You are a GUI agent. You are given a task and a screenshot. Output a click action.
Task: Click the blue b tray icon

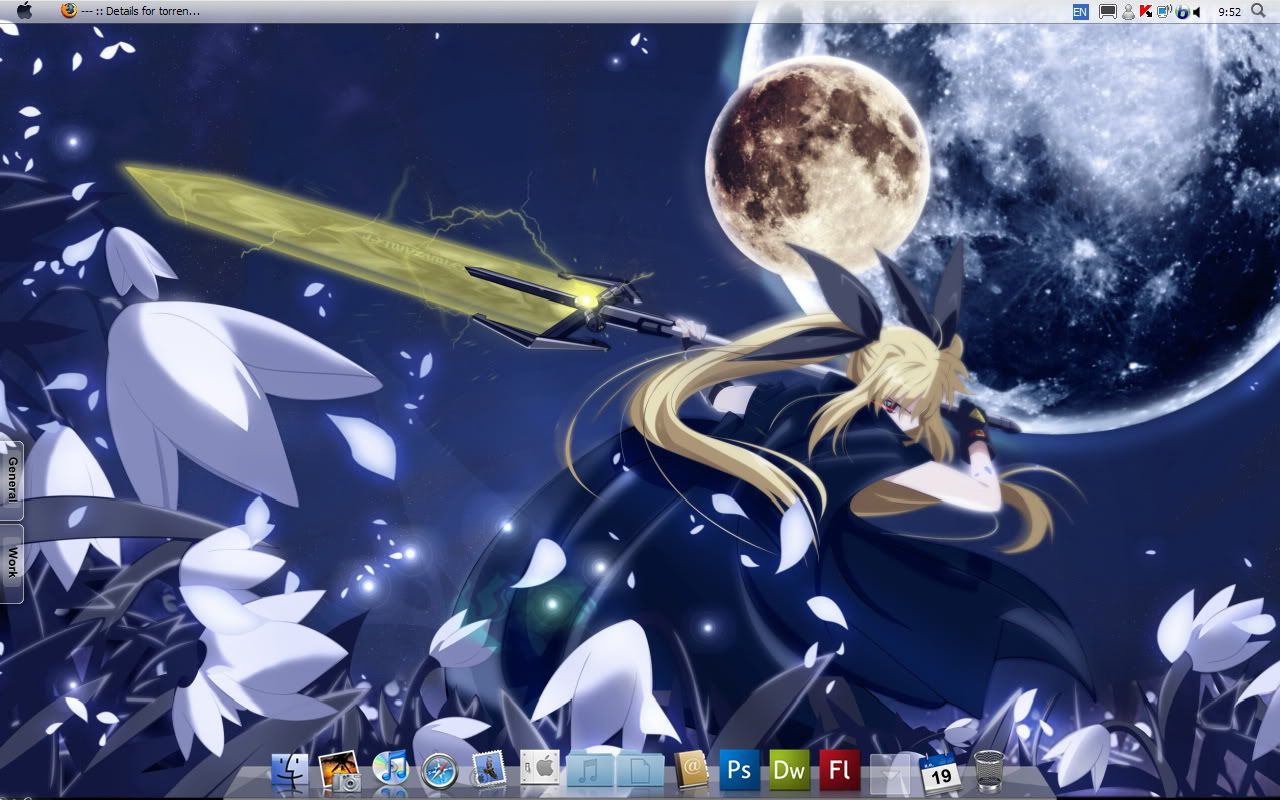pyautogui.click(x=1181, y=12)
